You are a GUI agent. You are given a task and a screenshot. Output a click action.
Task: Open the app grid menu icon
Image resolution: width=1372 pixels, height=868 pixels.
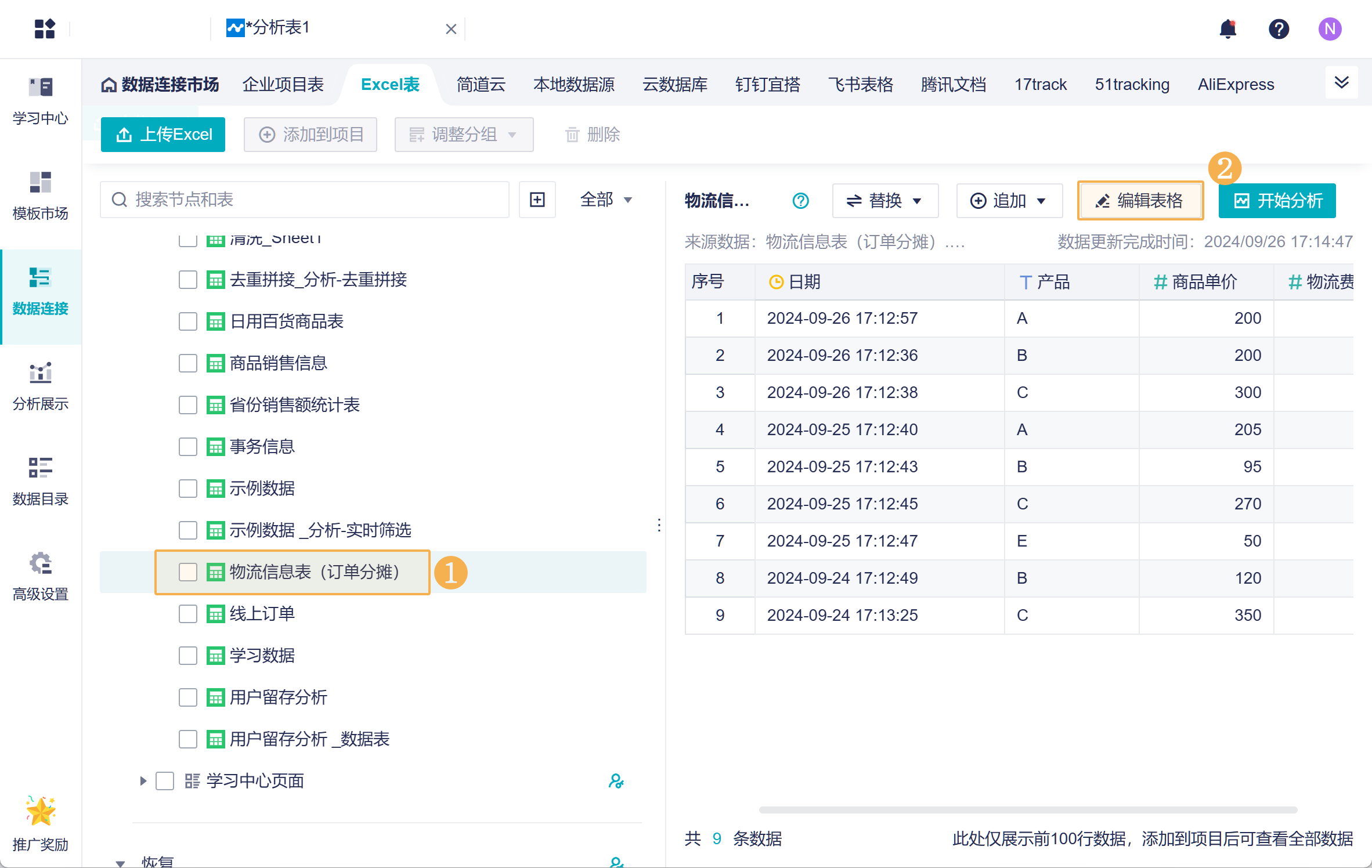[x=45, y=28]
